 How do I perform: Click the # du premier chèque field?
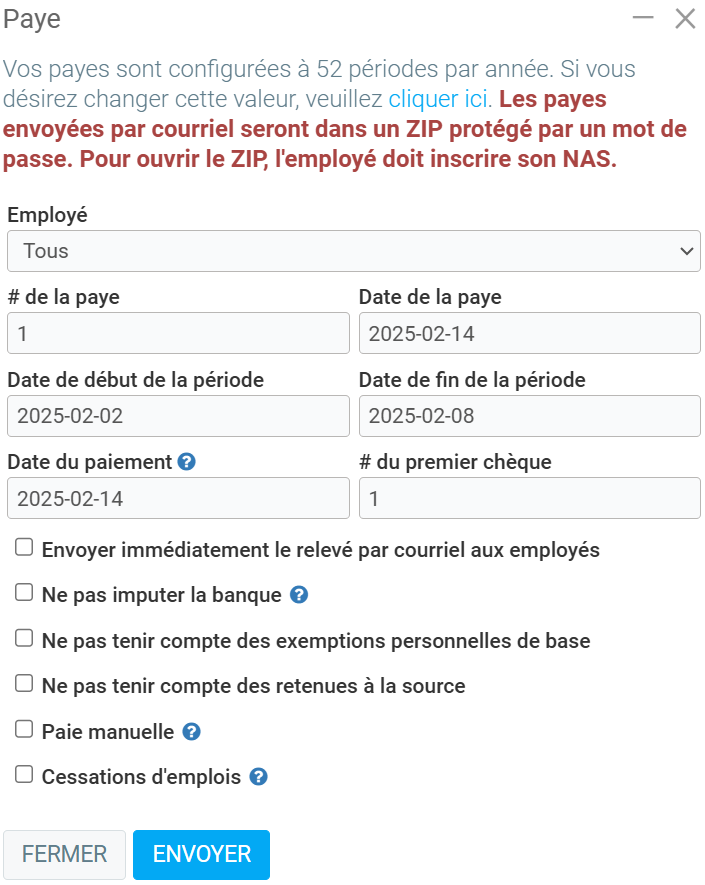tap(529, 498)
